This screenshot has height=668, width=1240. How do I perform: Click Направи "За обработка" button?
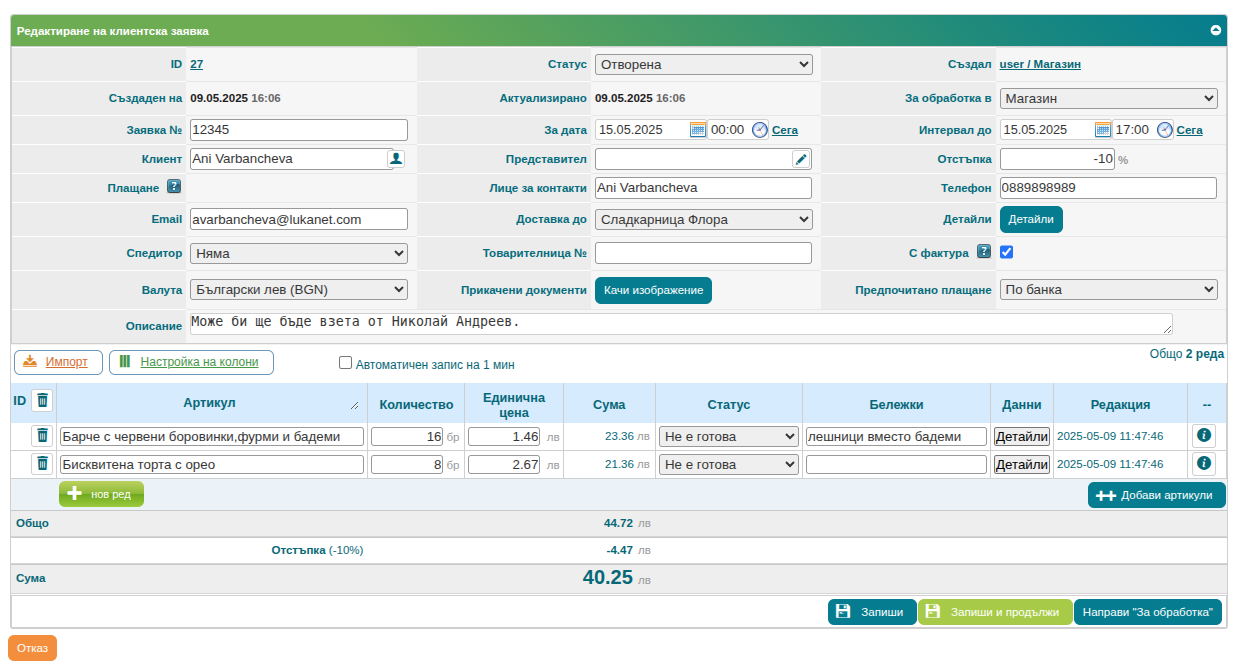tap(1148, 612)
